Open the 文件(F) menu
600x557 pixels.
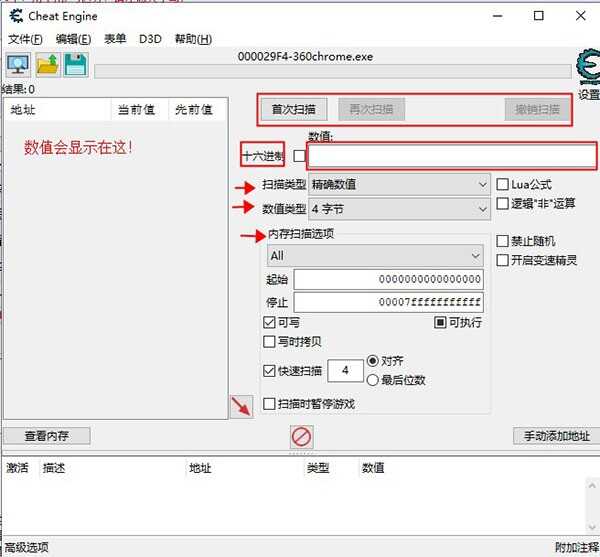25,39
